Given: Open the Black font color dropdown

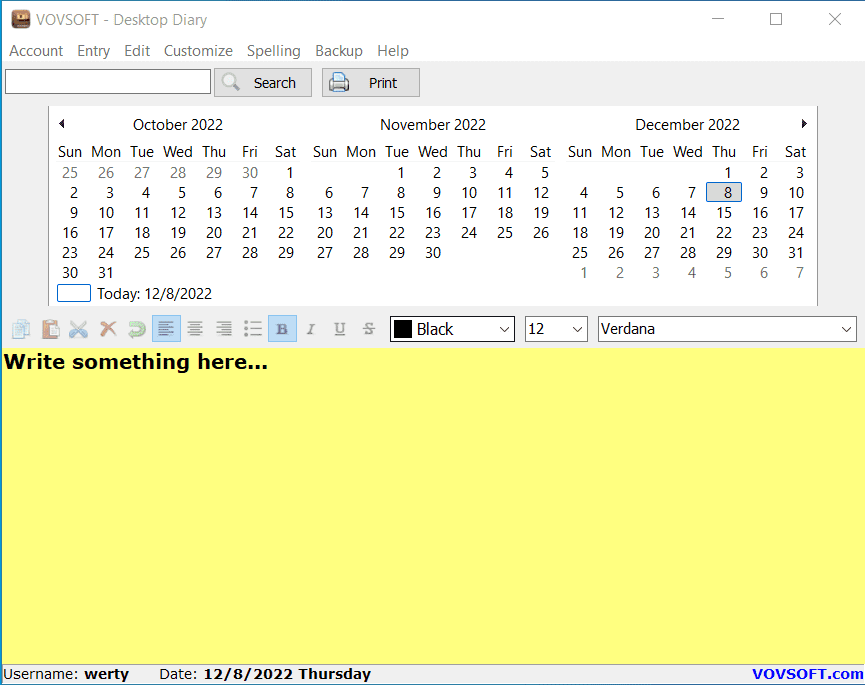Looking at the screenshot, I should tap(452, 329).
